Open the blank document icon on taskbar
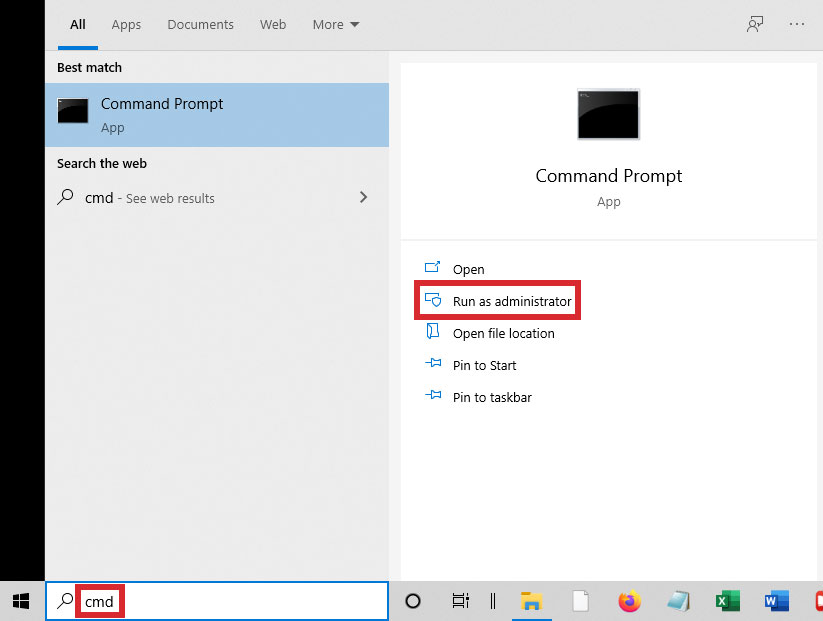 (x=581, y=601)
